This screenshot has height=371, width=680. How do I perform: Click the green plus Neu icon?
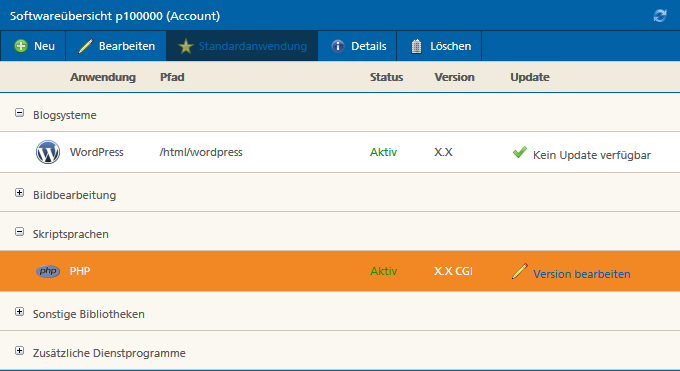click(x=21, y=46)
